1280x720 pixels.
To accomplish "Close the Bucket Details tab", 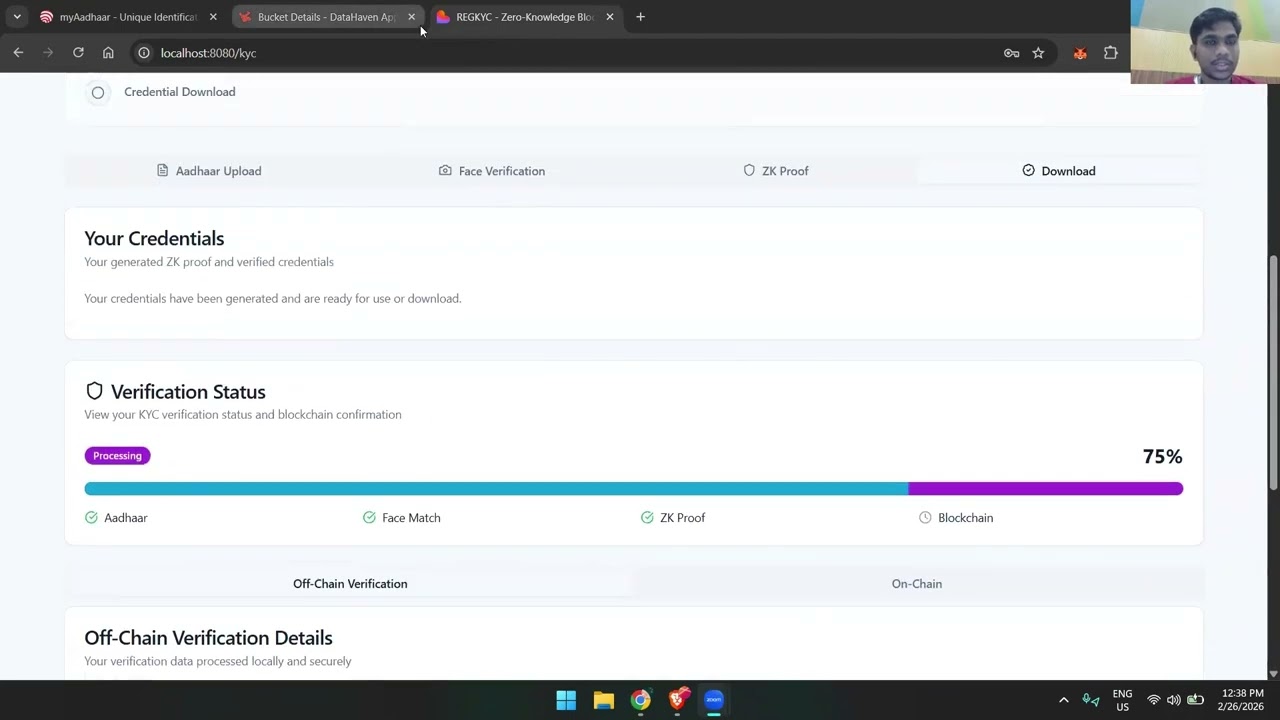I will tap(411, 17).
